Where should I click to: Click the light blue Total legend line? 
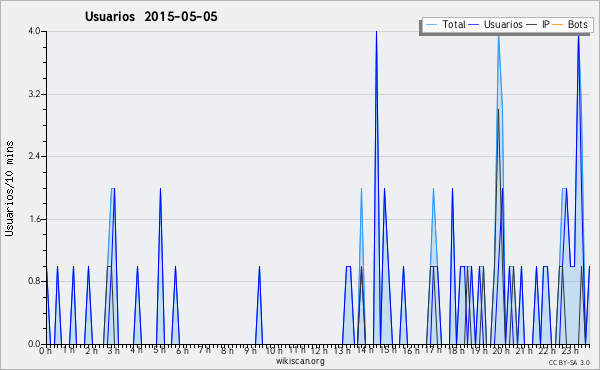[431, 25]
